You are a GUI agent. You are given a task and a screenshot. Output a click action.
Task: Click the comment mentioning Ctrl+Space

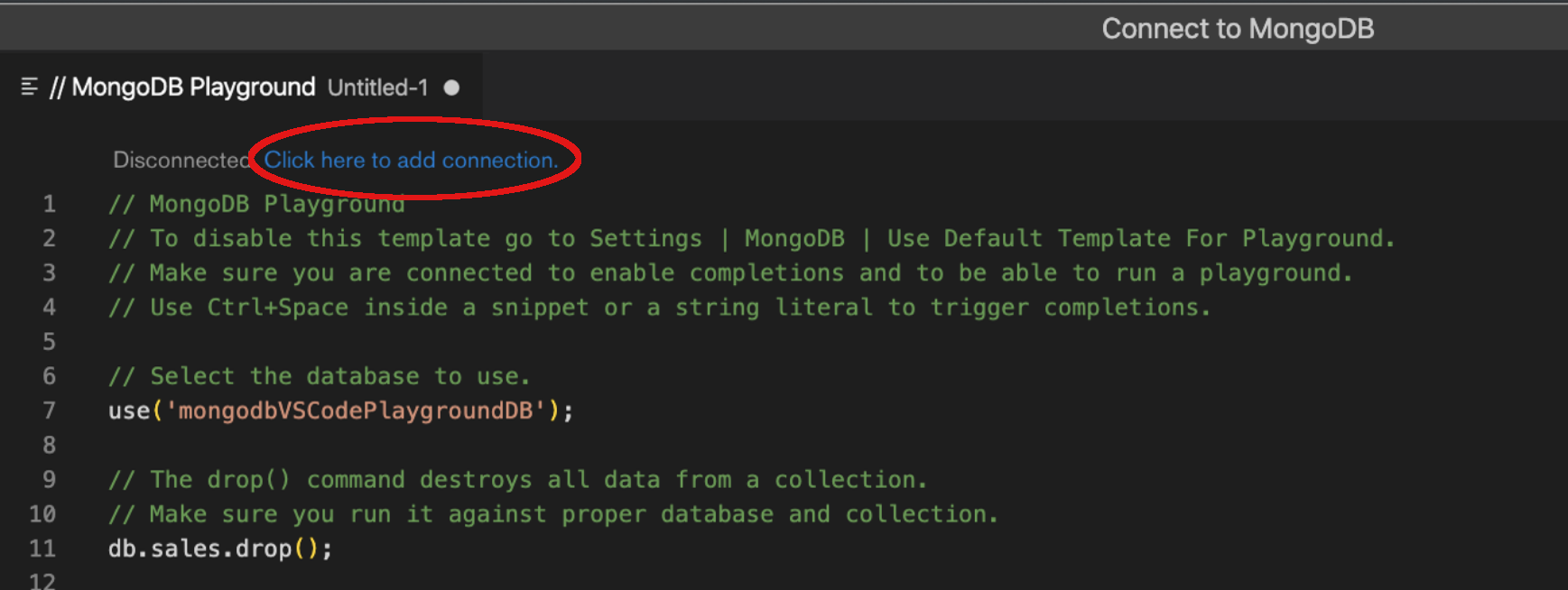pos(659,308)
